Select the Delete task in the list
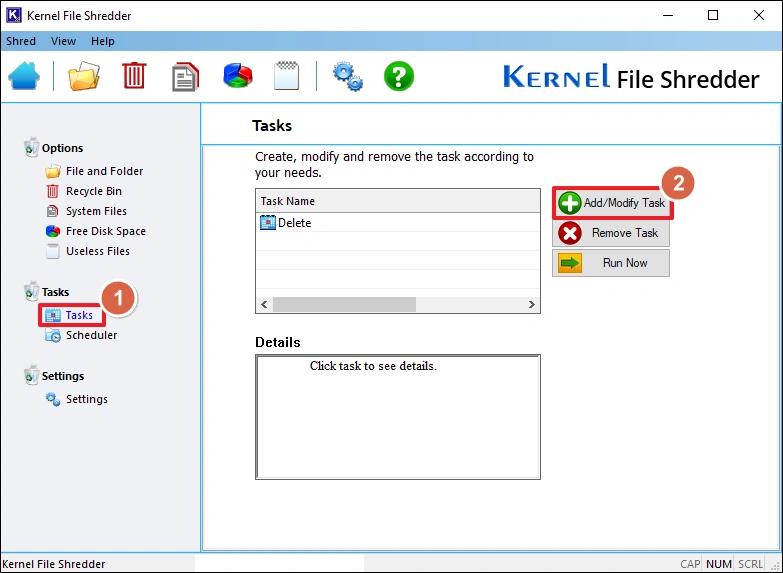Screen dimensions: 783x573 (294, 223)
